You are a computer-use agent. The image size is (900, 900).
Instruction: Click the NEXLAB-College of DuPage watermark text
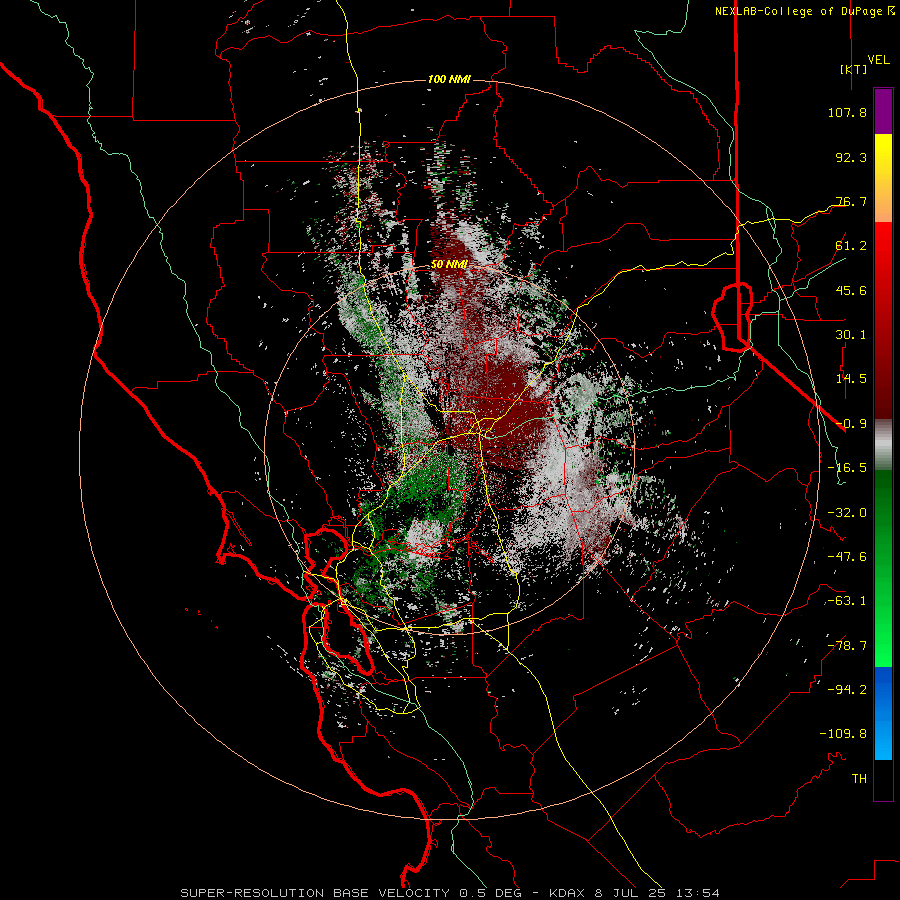pos(805,11)
